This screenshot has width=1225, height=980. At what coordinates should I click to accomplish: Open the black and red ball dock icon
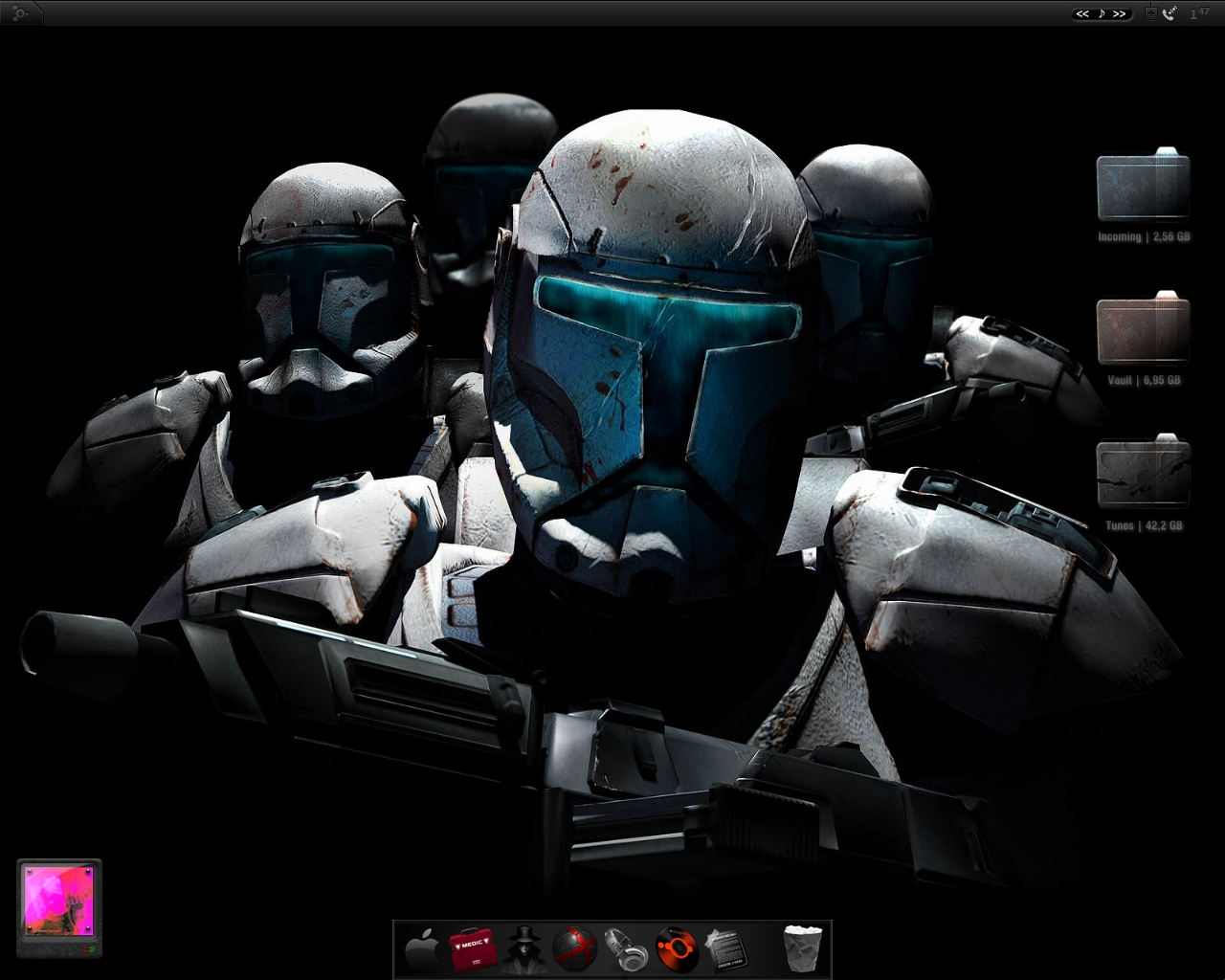click(x=574, y=949)
